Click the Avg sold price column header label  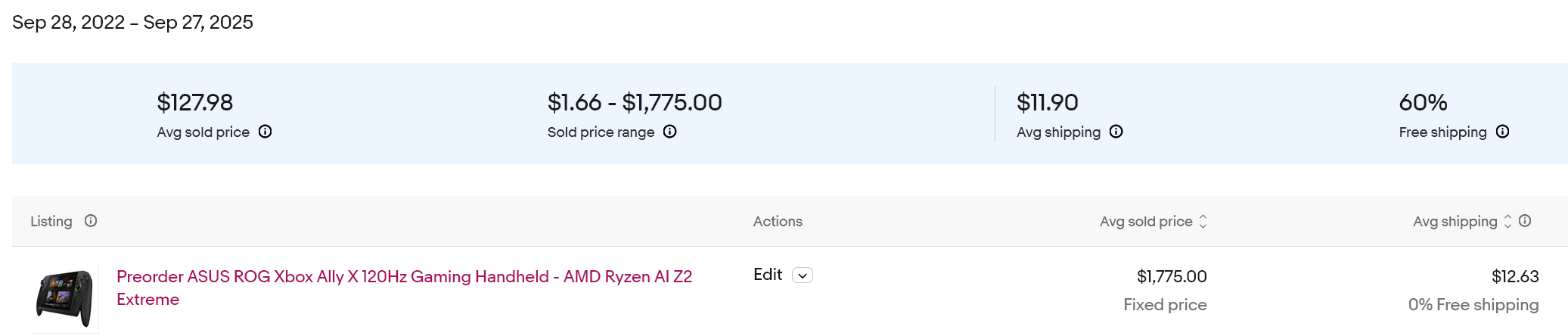tap(1145, 221)
